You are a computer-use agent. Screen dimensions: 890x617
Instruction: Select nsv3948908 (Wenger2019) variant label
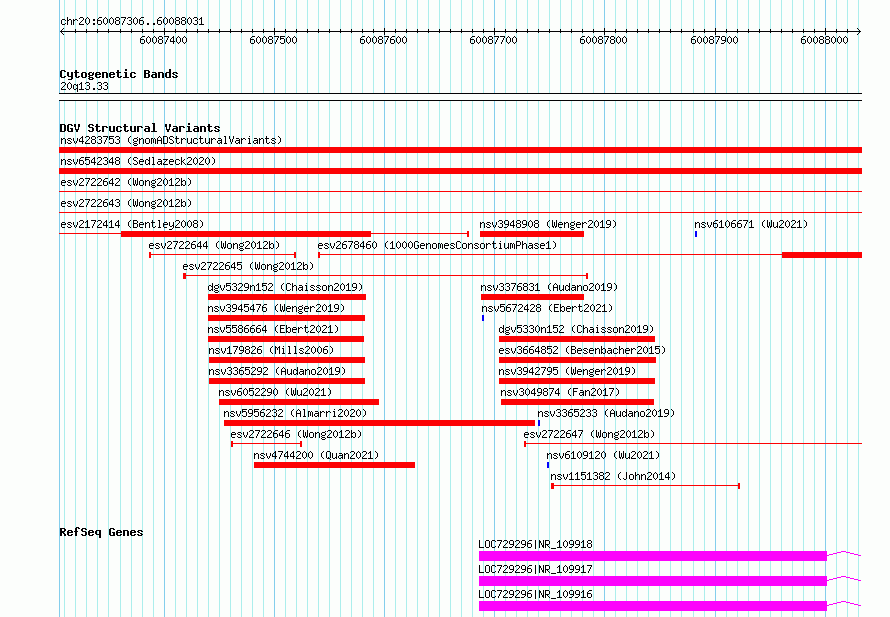pos(548,224)
